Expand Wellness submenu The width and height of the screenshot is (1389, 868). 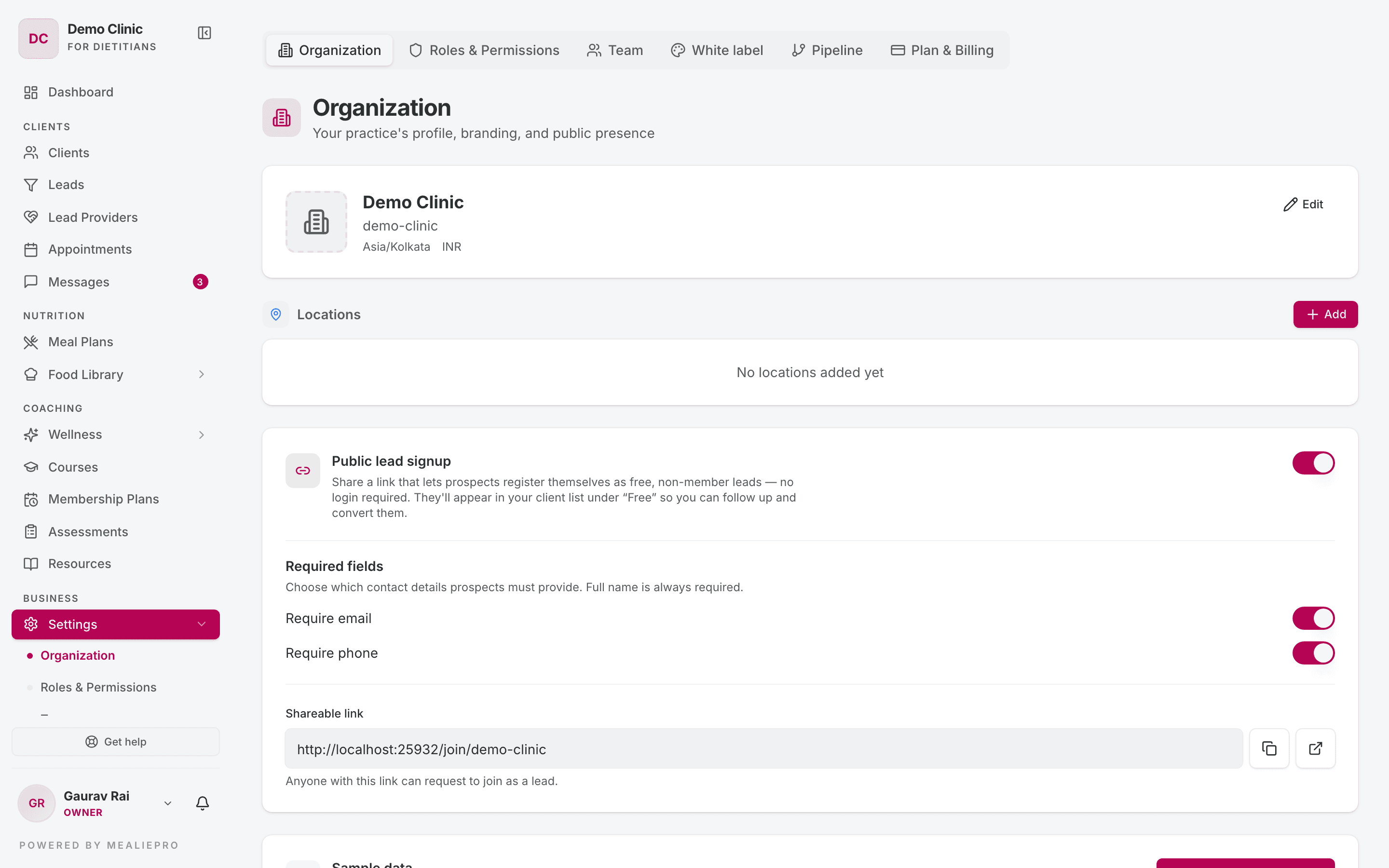point(202,434)
